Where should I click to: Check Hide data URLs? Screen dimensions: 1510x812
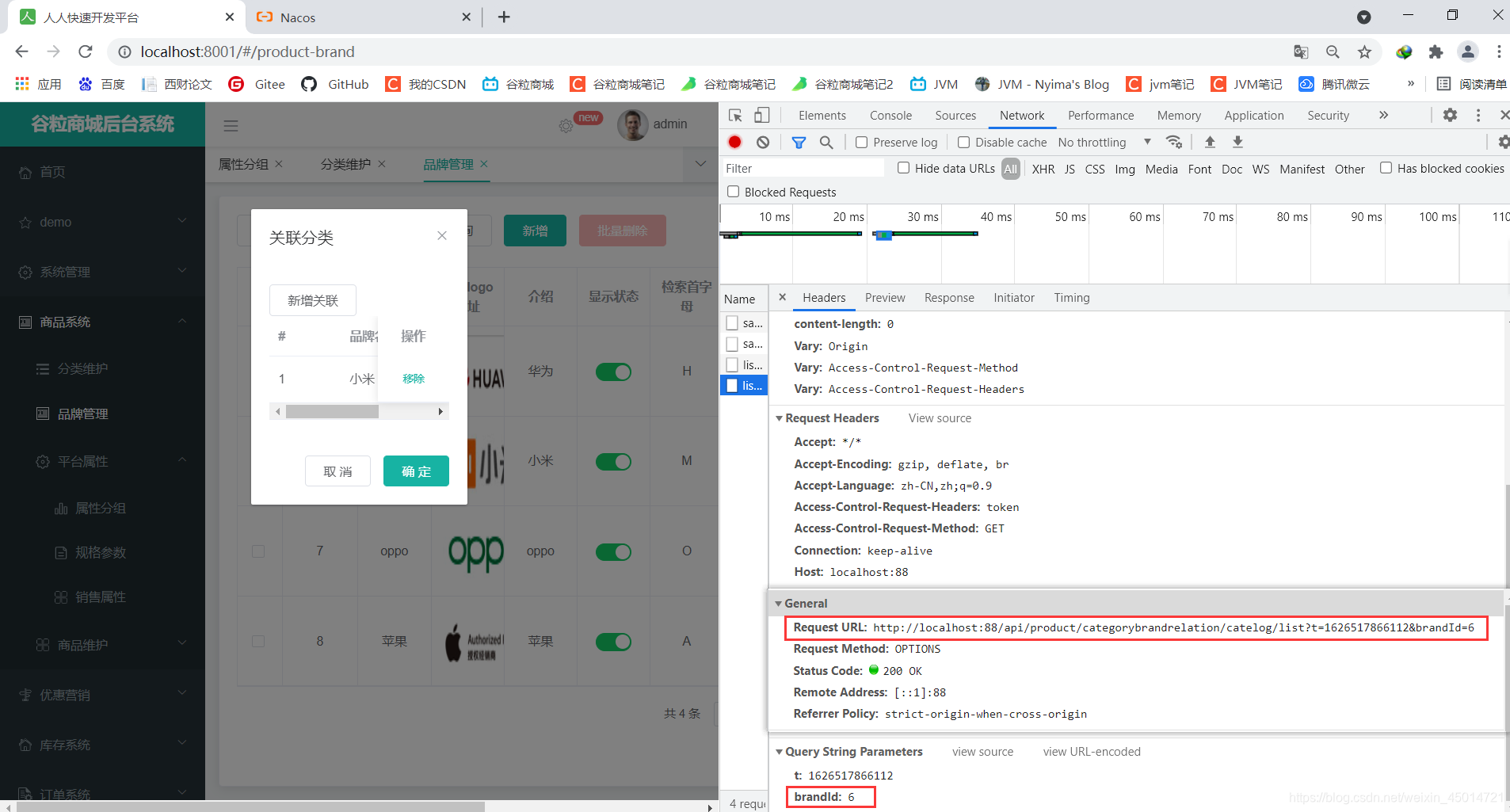pos(903,168)
